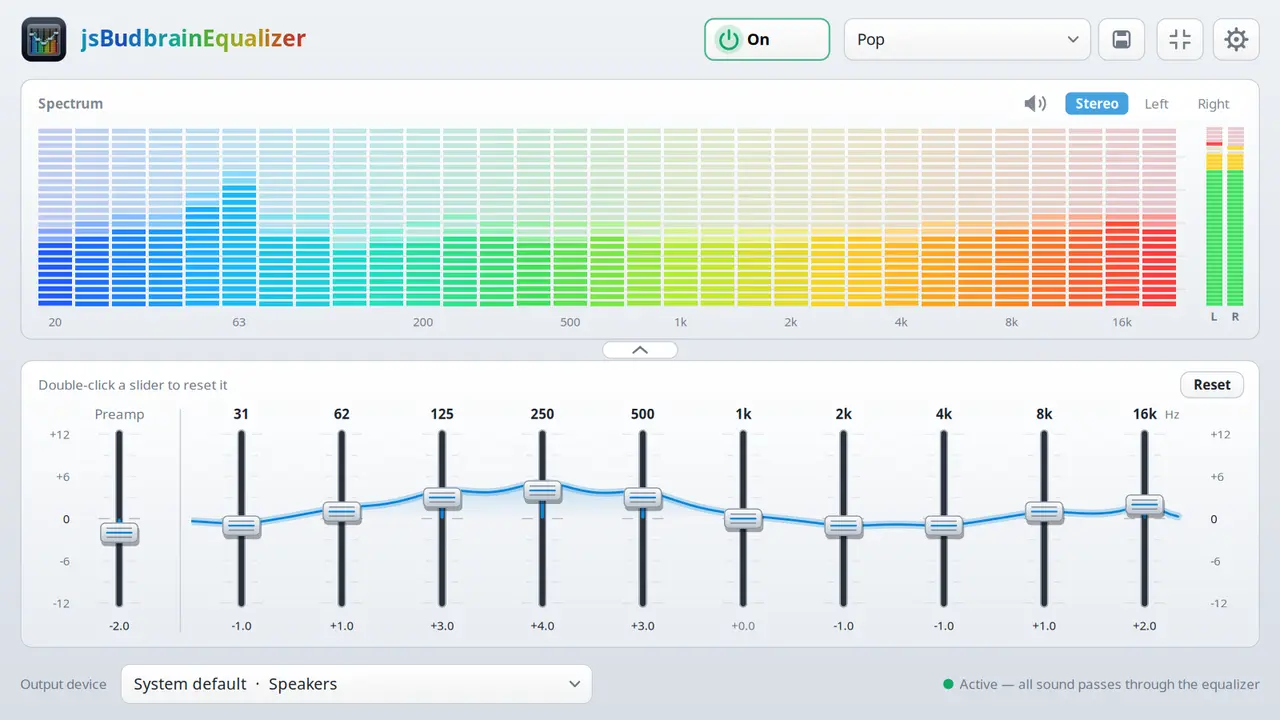Click the 4k band slider handle
1280x720 pixels.
coord(944,526)
